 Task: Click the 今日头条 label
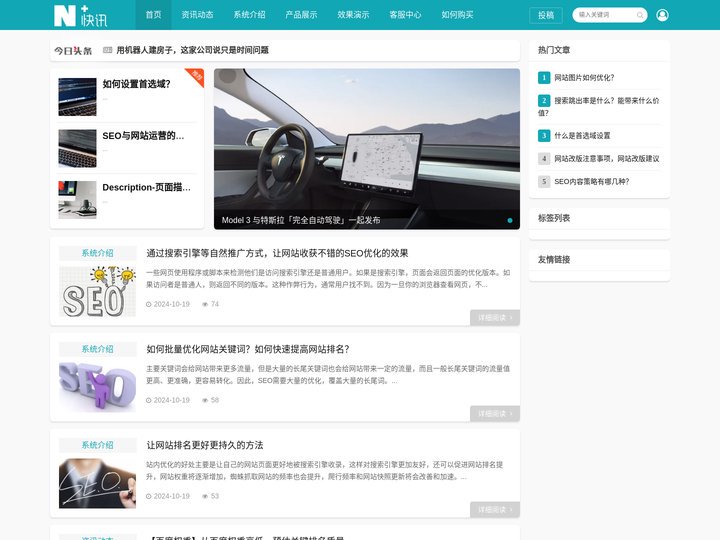73,51
